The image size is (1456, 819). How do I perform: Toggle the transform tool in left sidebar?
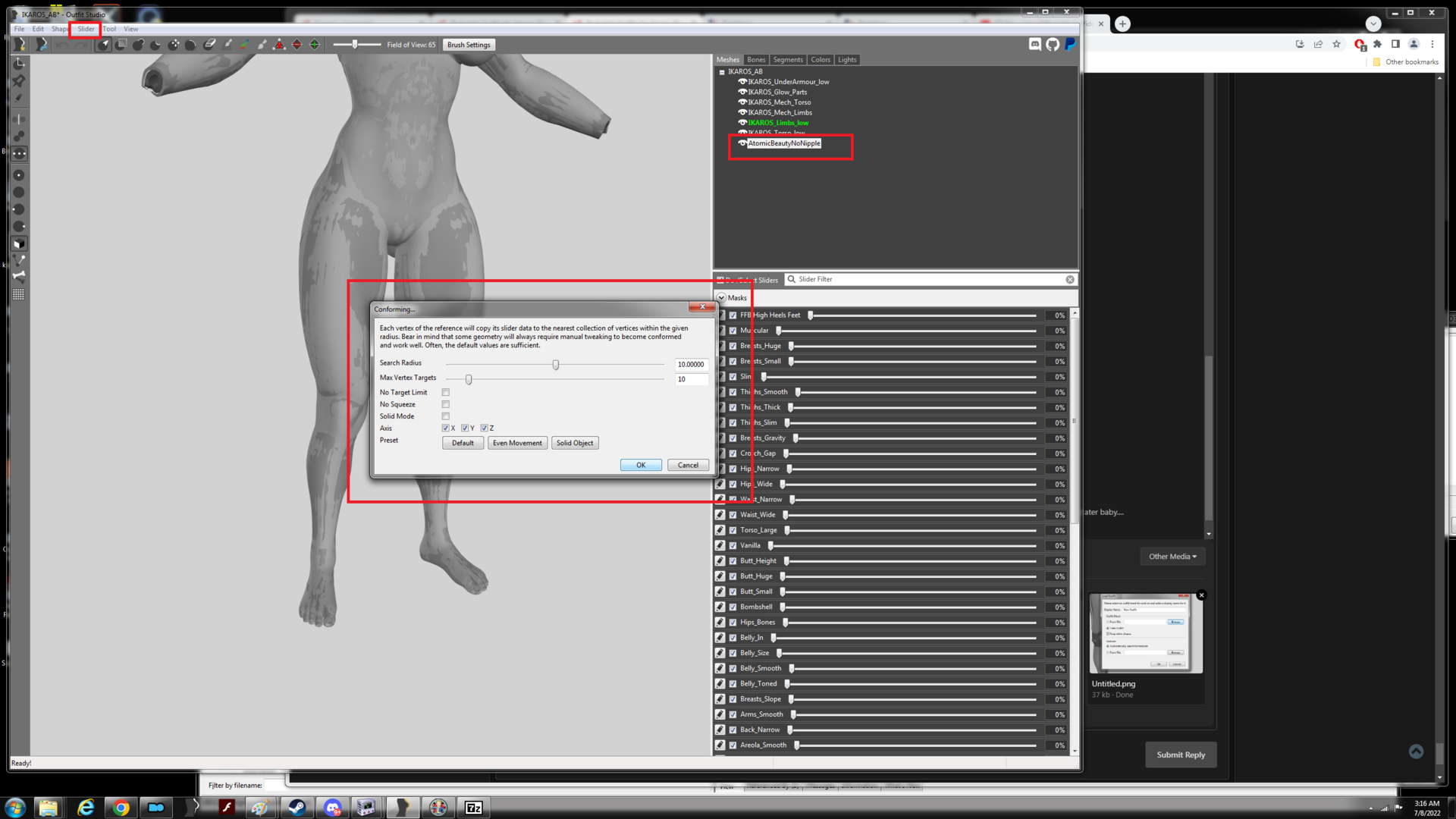(x=19, y=64)
